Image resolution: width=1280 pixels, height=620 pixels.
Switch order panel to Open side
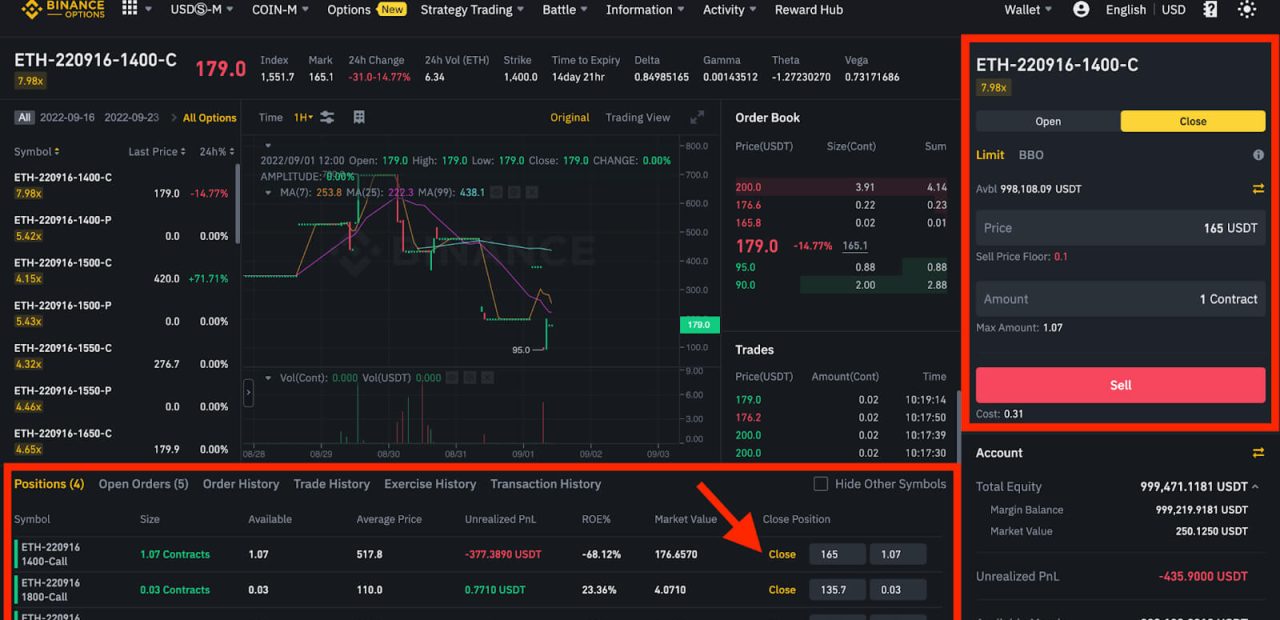point(1047,120)
